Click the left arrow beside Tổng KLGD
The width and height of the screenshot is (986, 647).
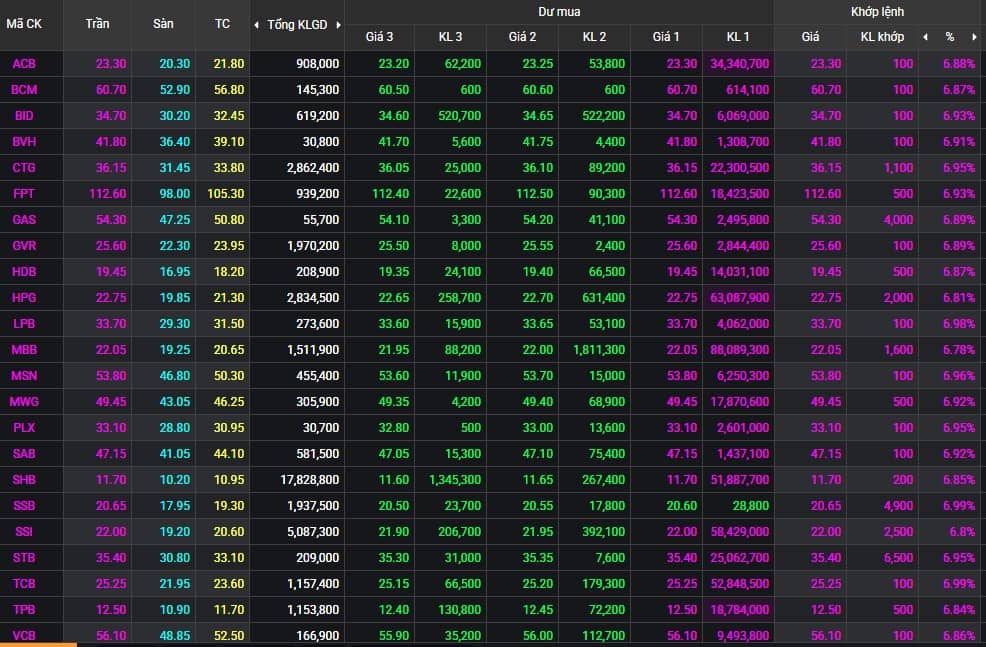[256, 25]
